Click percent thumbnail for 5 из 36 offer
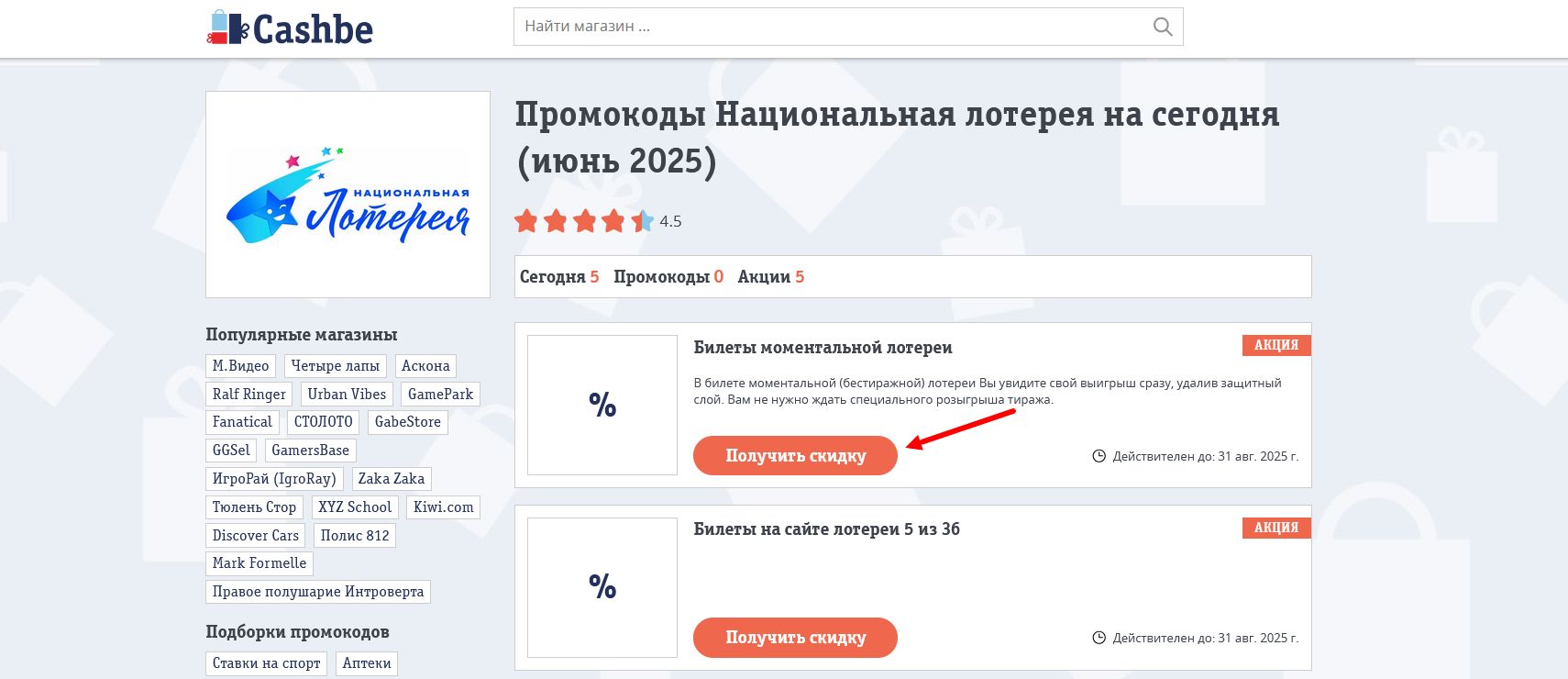Image resolution: width=1568 pixels, height=679 pixels. click(602, 586)
